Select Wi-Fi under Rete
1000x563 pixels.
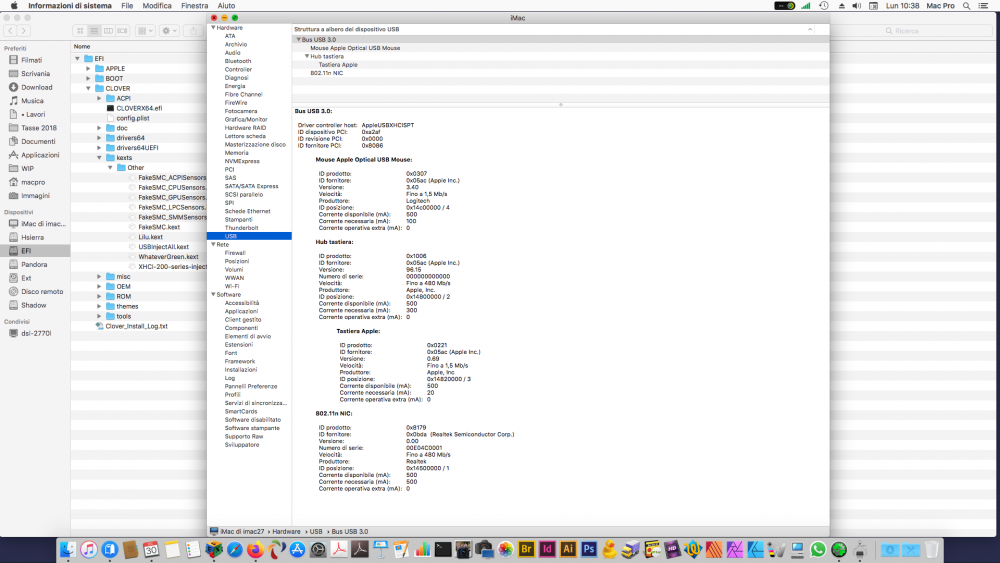(232, 286)
